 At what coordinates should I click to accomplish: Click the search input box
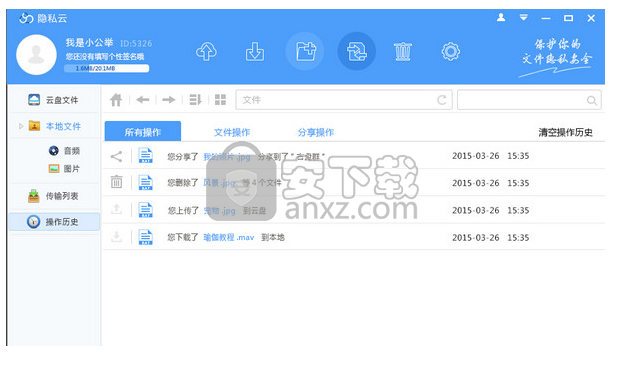529,100
